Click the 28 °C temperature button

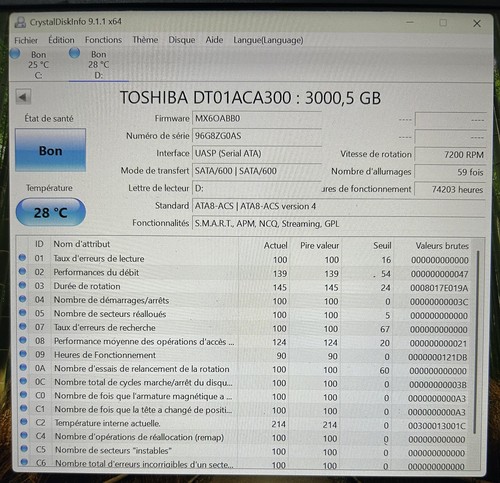(51, 212)
